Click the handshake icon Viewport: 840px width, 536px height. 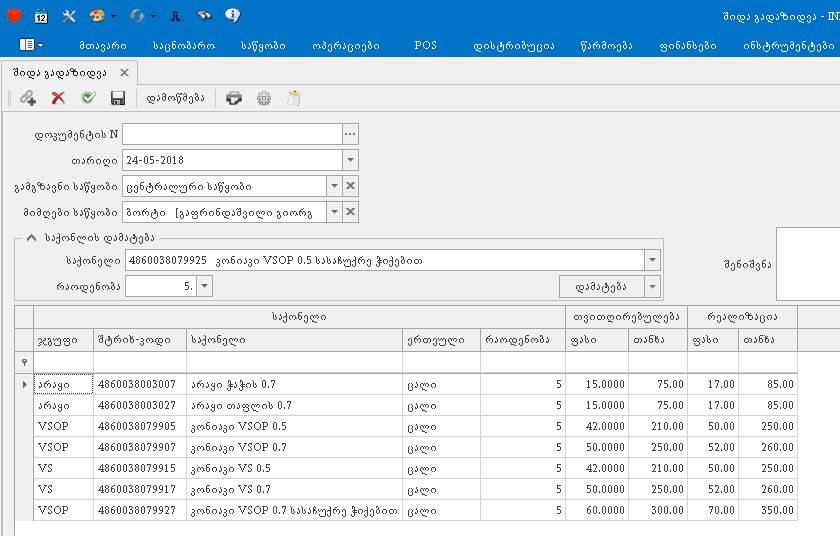(205, 16)
